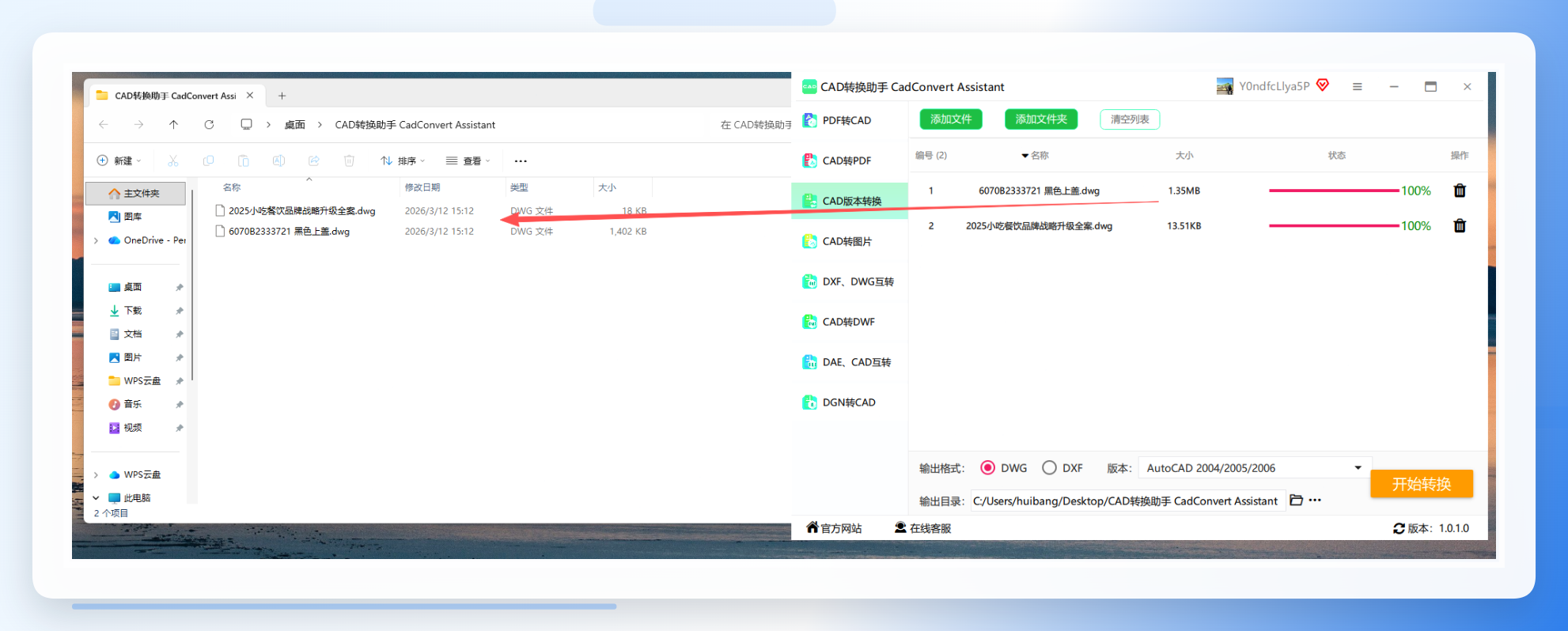Clear the list with 清空列表
Image resolution: width=1568 pixels, height=631 pixels.
coord(1130,119)
